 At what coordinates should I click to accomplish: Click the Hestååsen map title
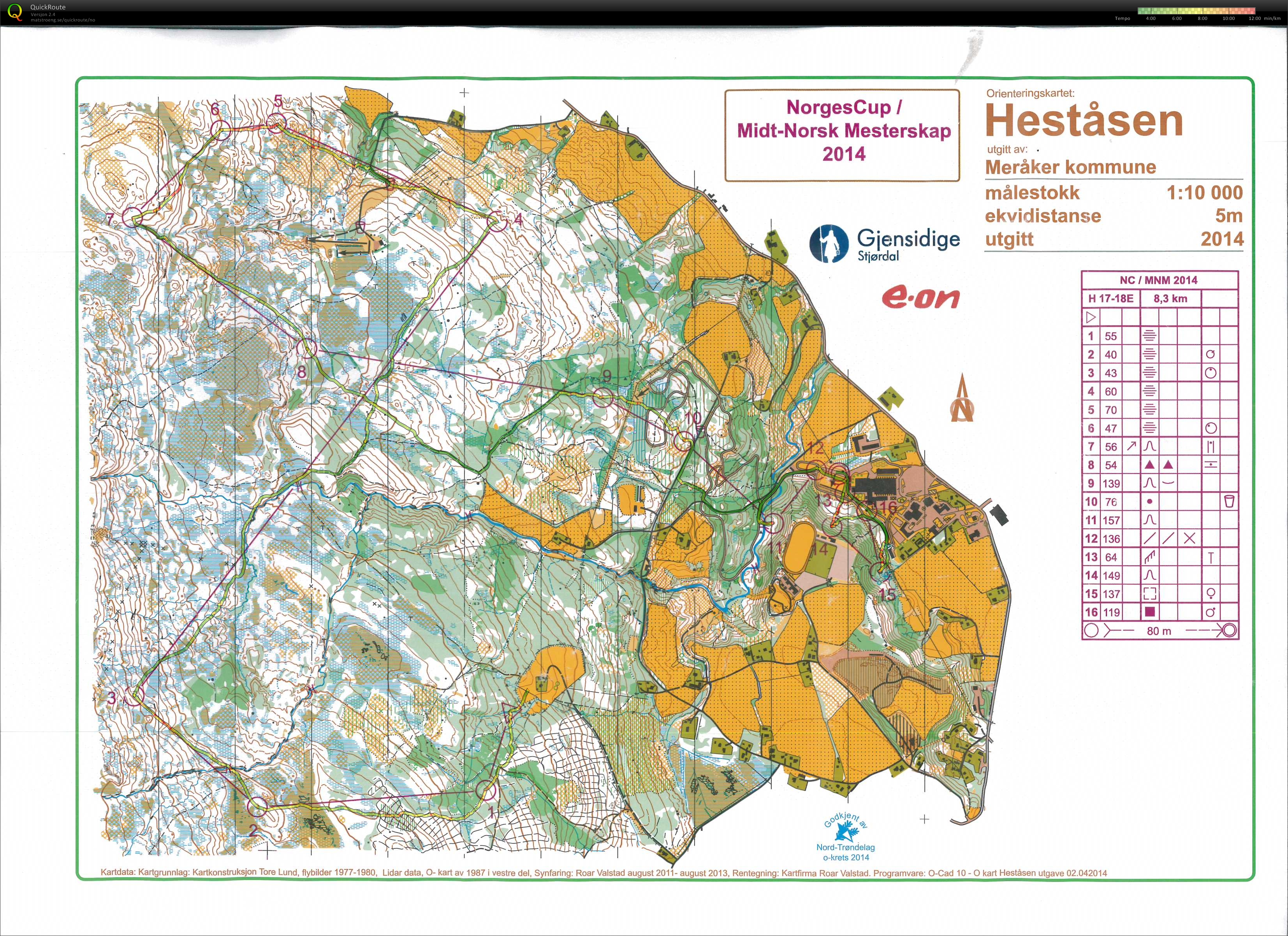(1084, 120)
